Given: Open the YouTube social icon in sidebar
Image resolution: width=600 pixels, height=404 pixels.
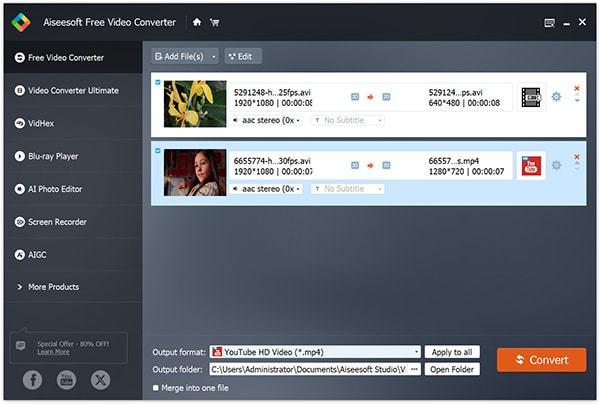Looking at the screenshot, I should tap(67, 380).
